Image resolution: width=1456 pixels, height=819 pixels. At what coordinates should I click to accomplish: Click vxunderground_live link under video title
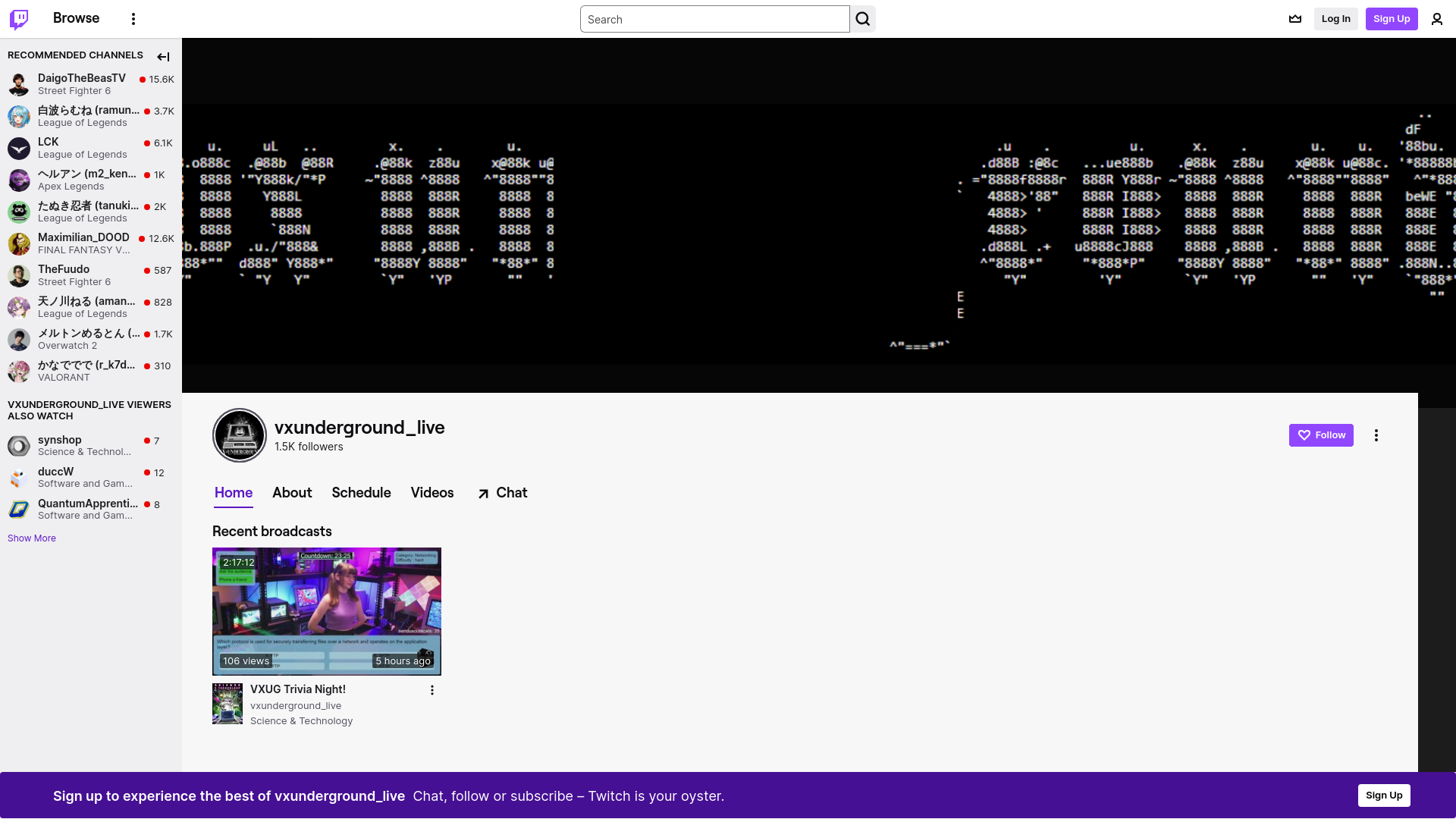296,706
